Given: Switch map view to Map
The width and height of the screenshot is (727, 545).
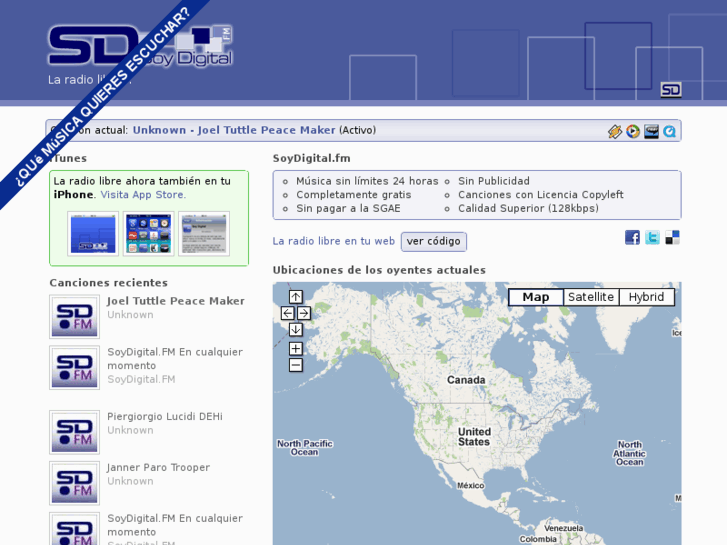Looking at the screenshot, I should click(536, 297).
